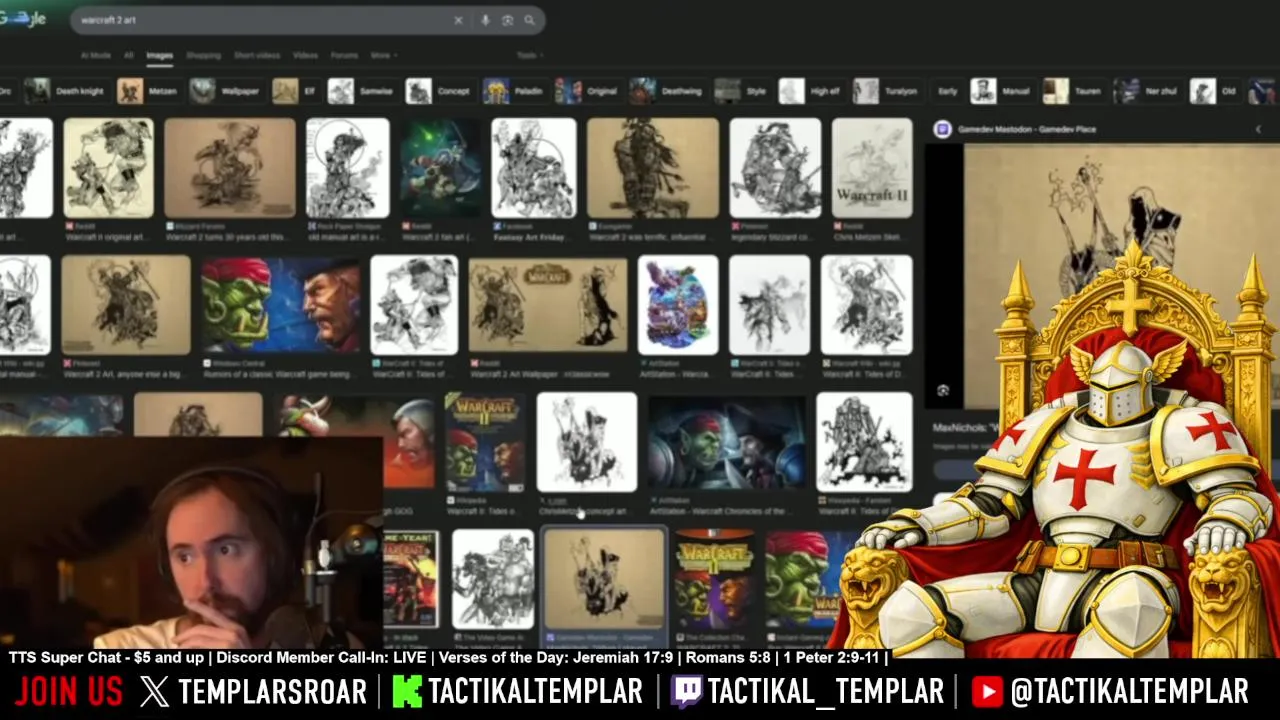Filter by the Style chip
Image resolution: width=1280 pixels, height=720 pixels.
click(742, 91)
